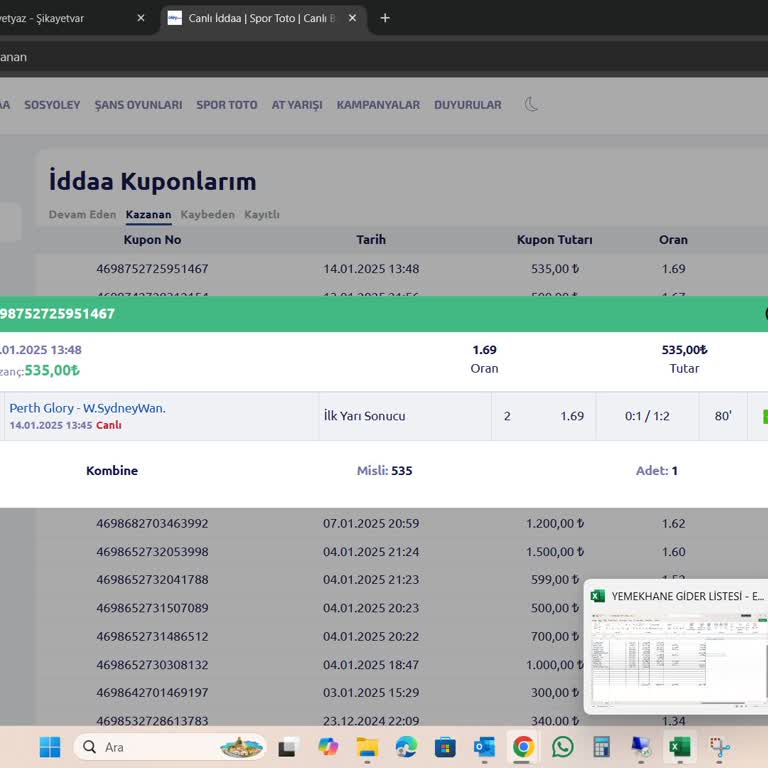Switch to the Devam Eden coupons tab
The width and height of the screenshot is (768, 768).
pos(82,215)
